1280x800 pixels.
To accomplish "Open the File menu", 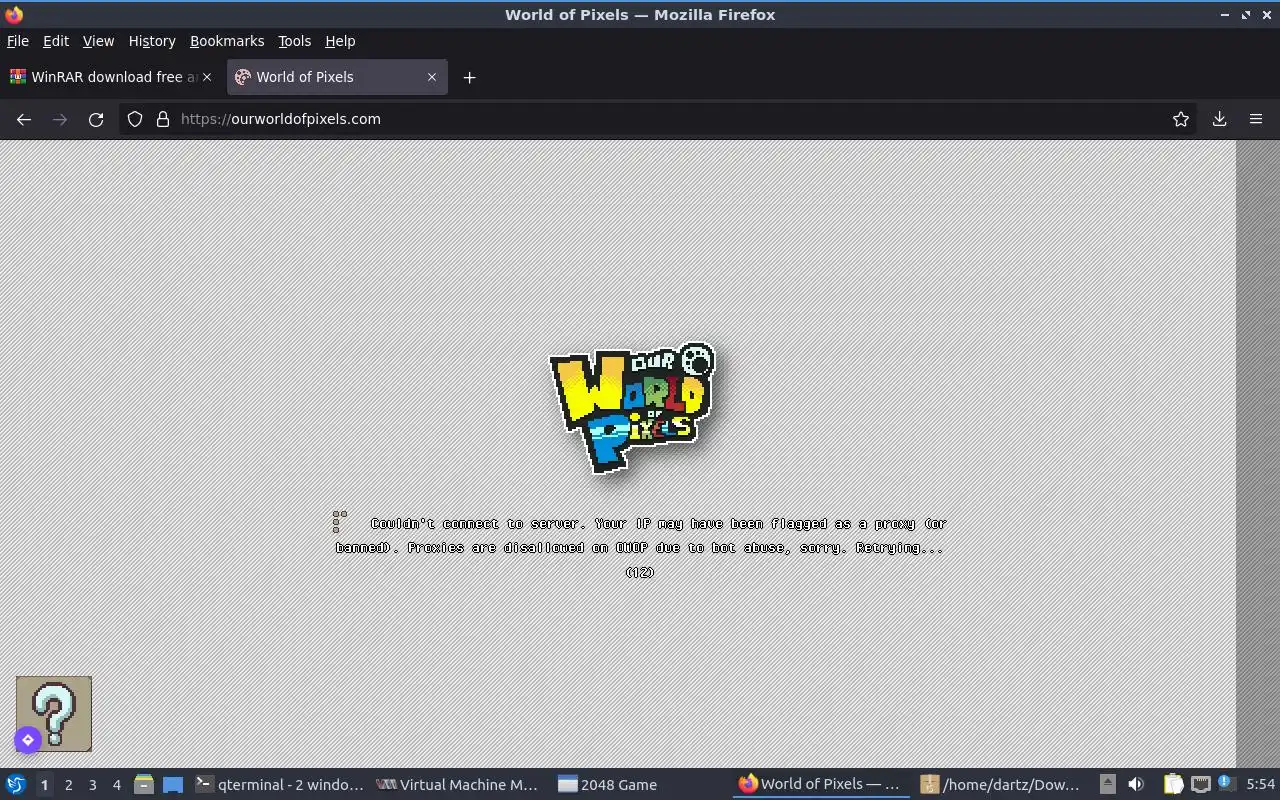I will click(x=18, y=41).
